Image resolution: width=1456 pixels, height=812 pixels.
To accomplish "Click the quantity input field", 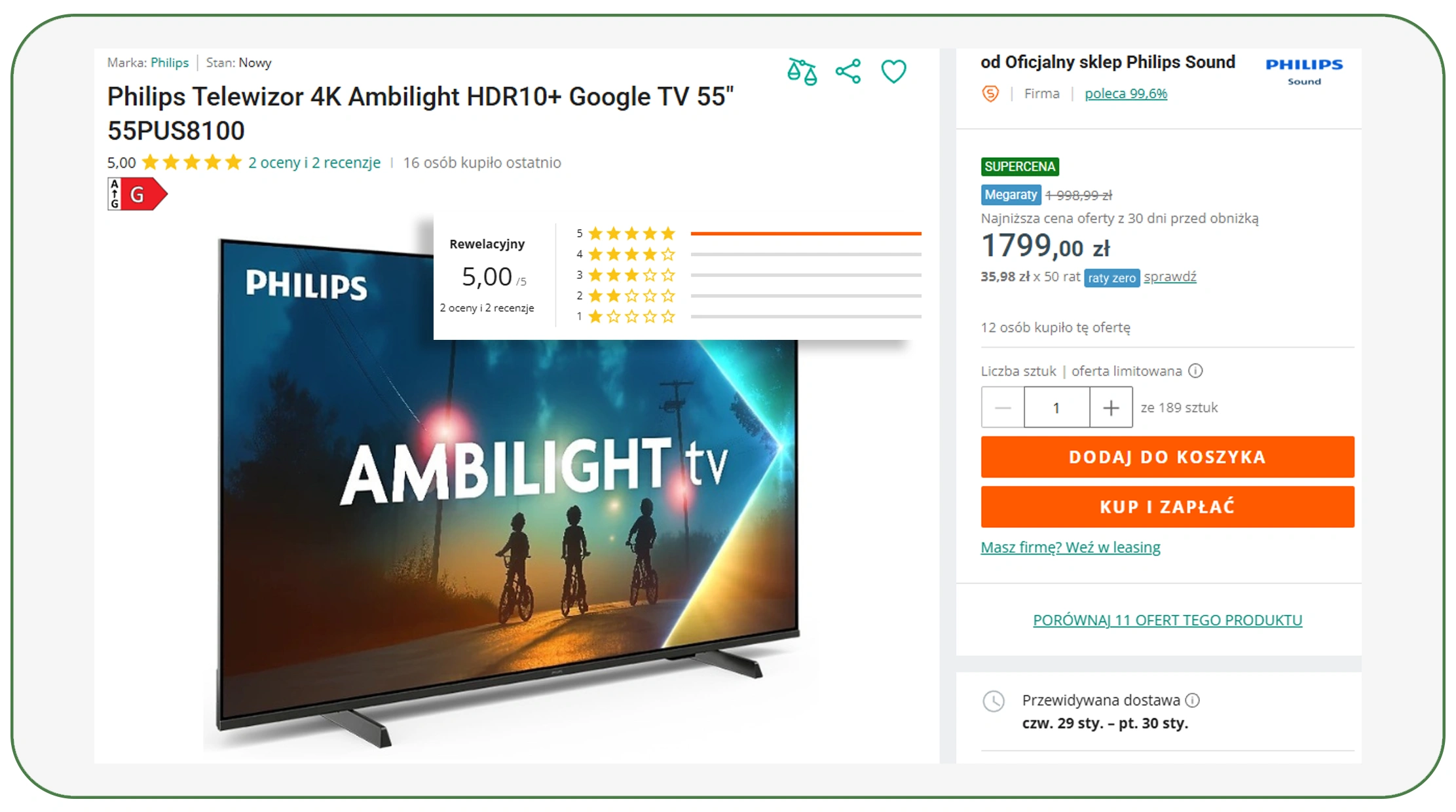I will pos(1056,407).
